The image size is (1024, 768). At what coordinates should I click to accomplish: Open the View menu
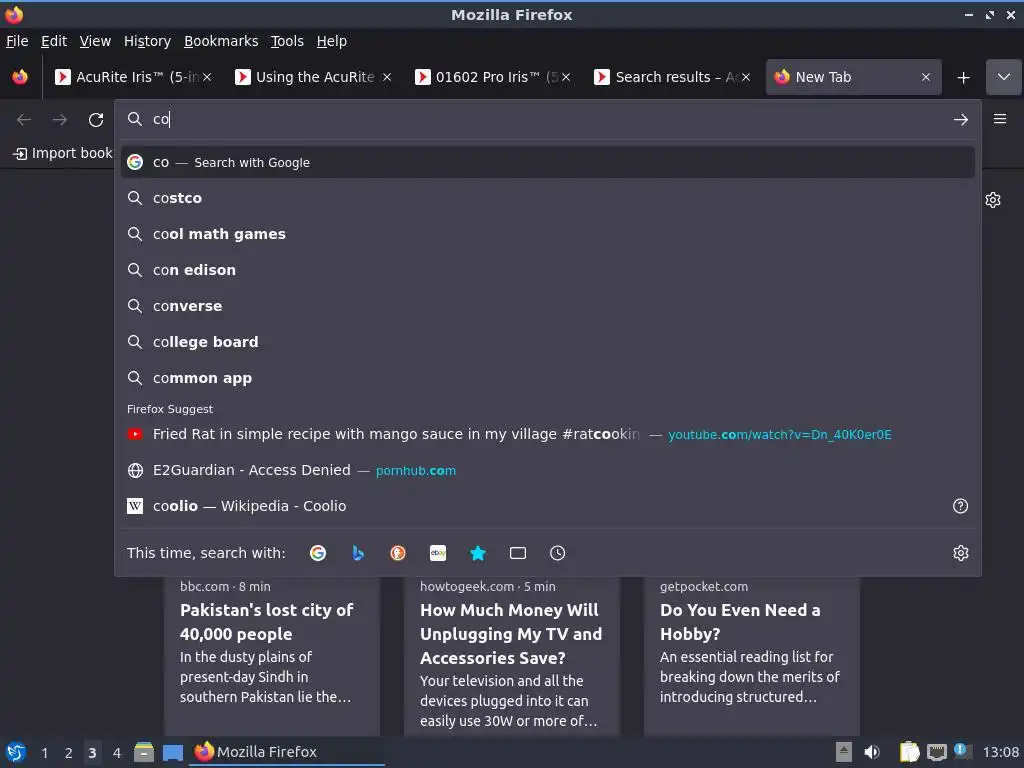95,41
